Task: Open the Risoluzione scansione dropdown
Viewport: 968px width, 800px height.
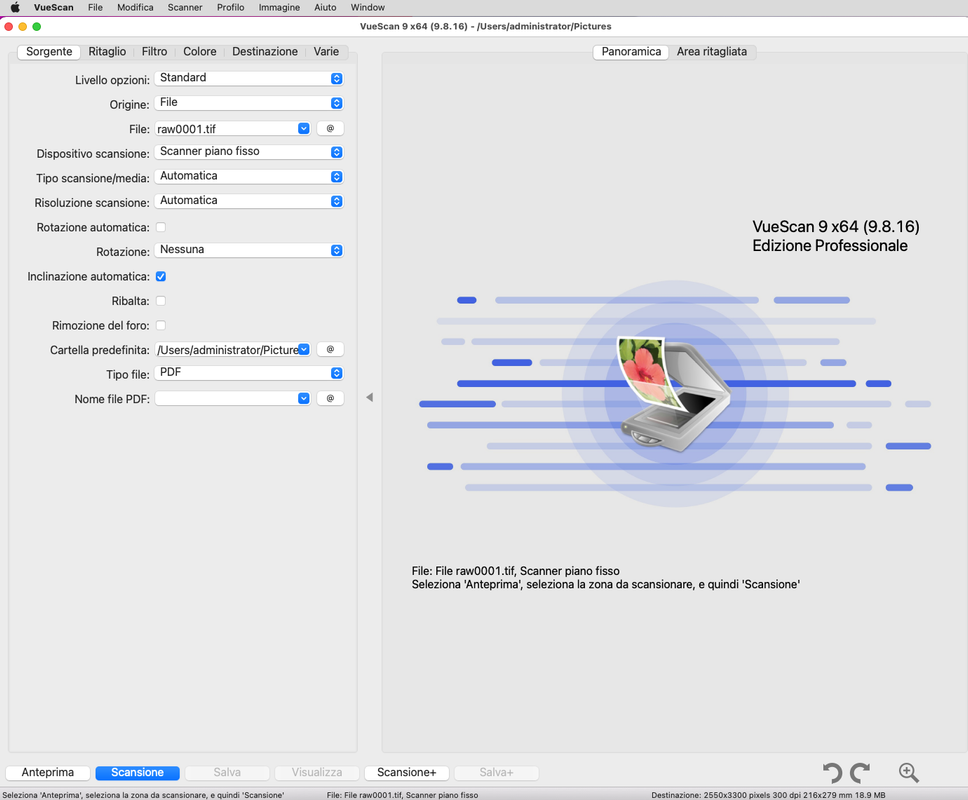Action: coord(249,201)
